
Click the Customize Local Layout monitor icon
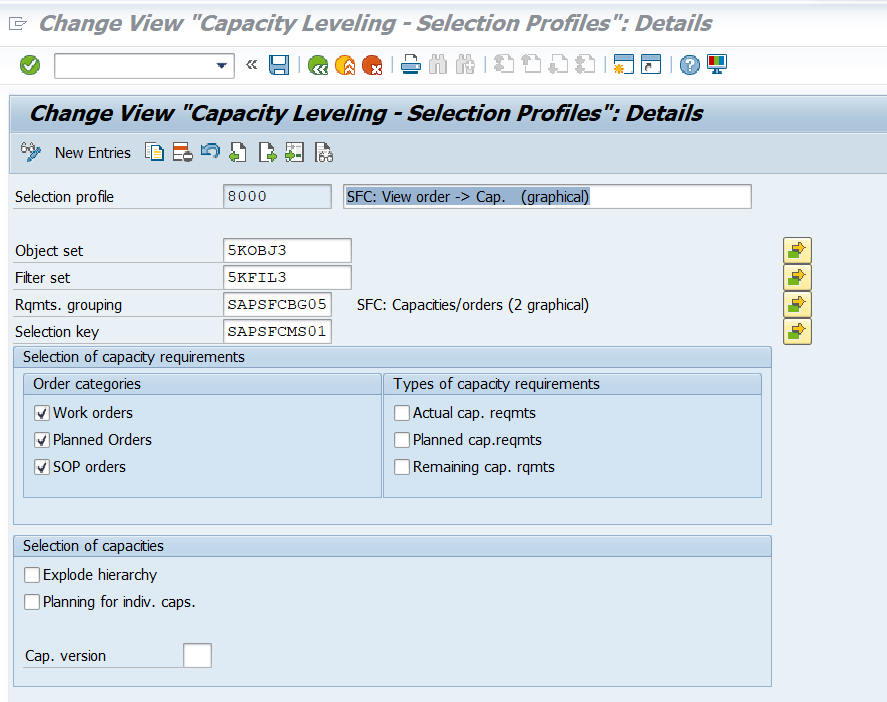717,64
